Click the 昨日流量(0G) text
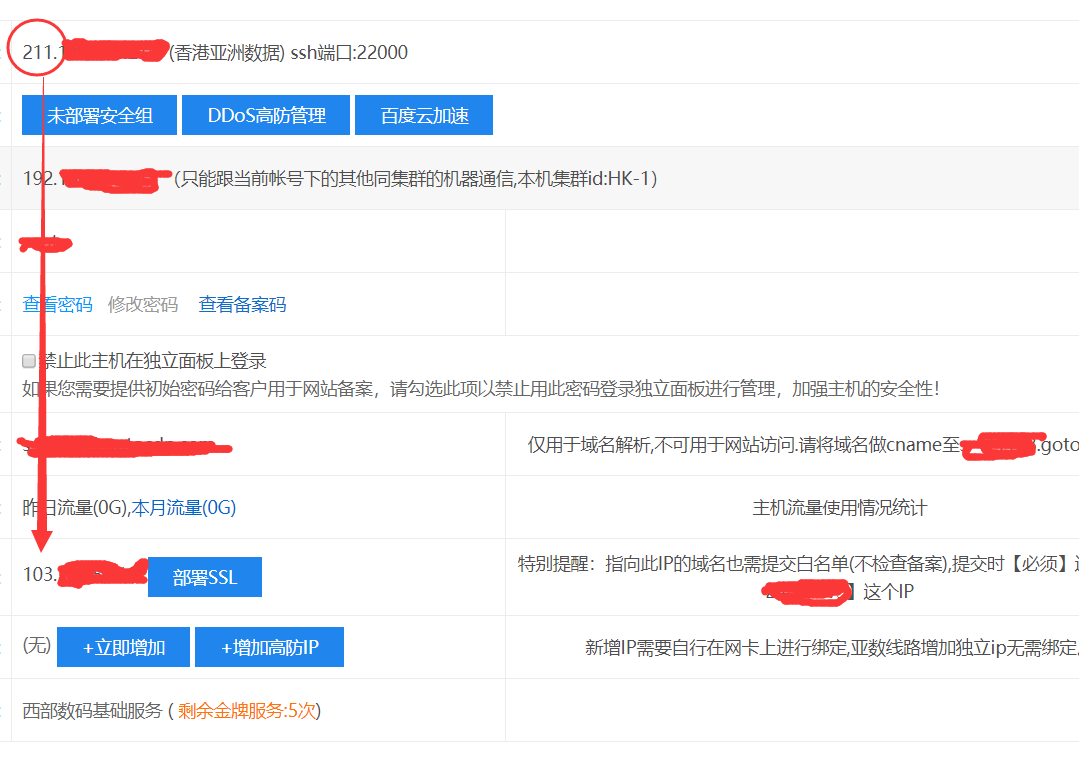This screenshot has width=1079, height=760. pos(75,508)
